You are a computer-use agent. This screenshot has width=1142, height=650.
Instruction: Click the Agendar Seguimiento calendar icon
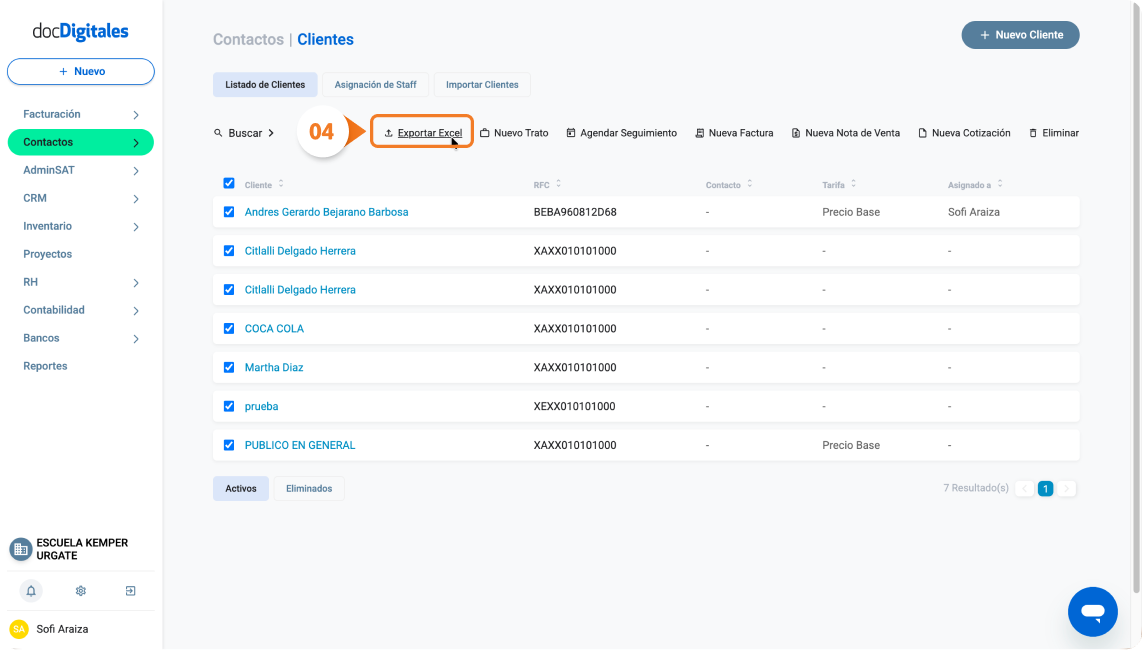point(571,133)
